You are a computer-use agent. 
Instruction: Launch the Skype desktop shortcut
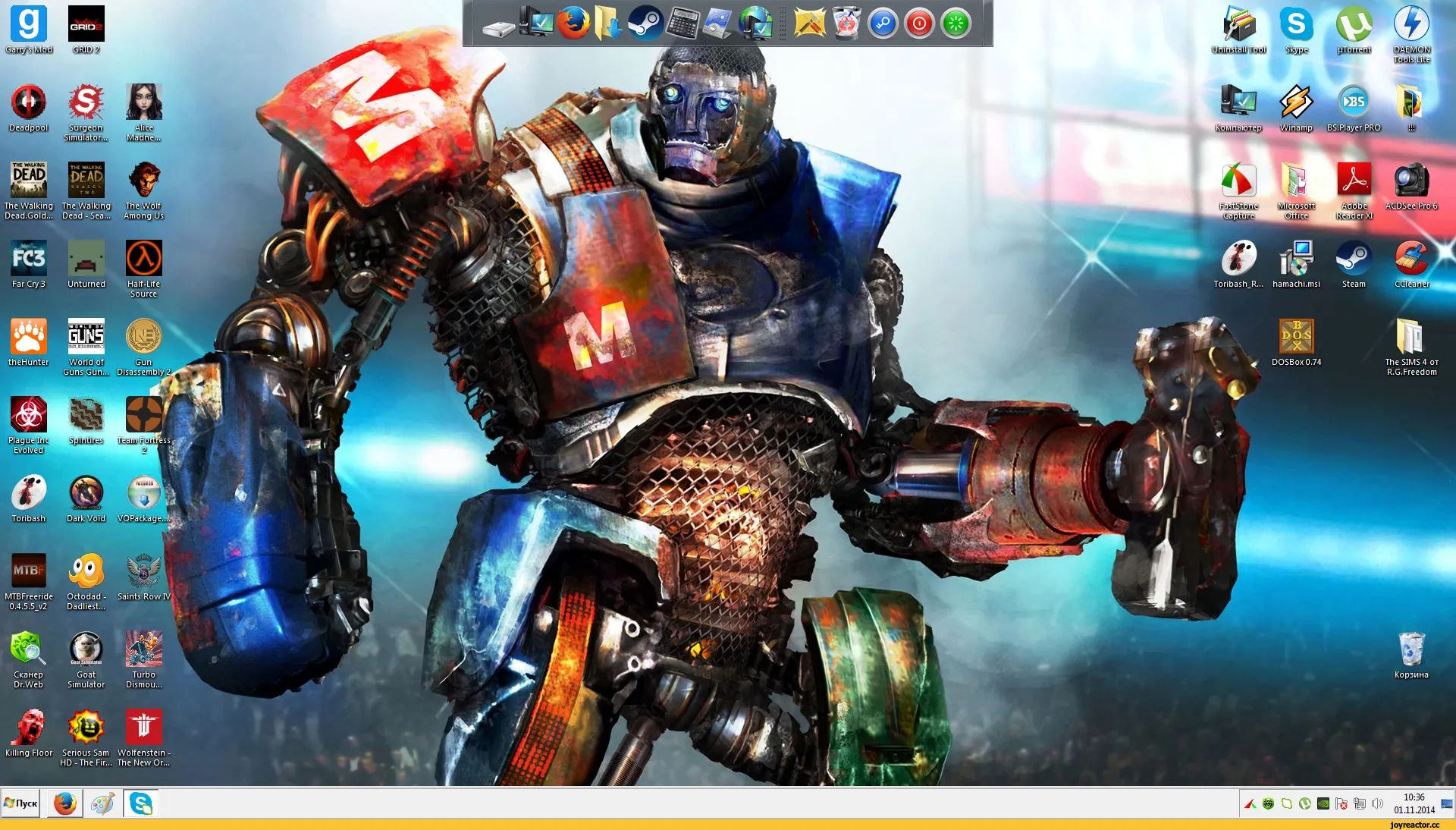click(x=1297, y=29)
